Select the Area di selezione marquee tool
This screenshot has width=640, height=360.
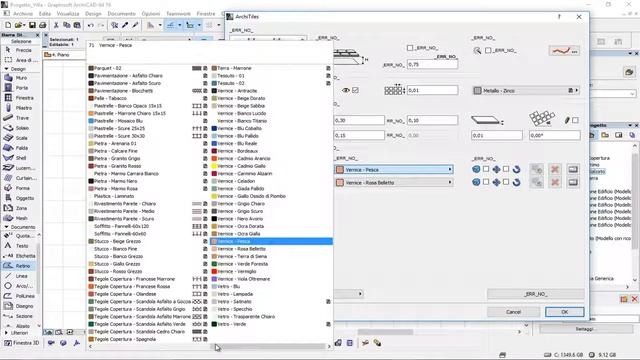click(20, 60)
